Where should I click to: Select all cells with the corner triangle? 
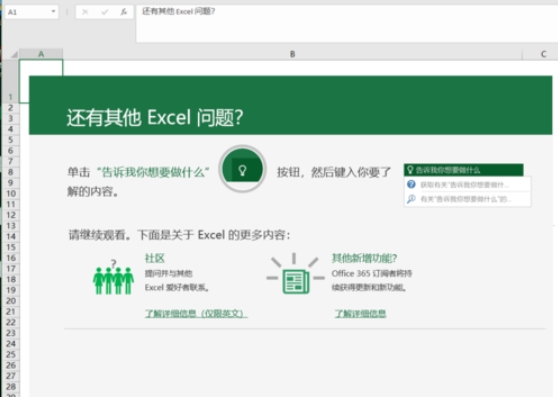pos(14,54)
